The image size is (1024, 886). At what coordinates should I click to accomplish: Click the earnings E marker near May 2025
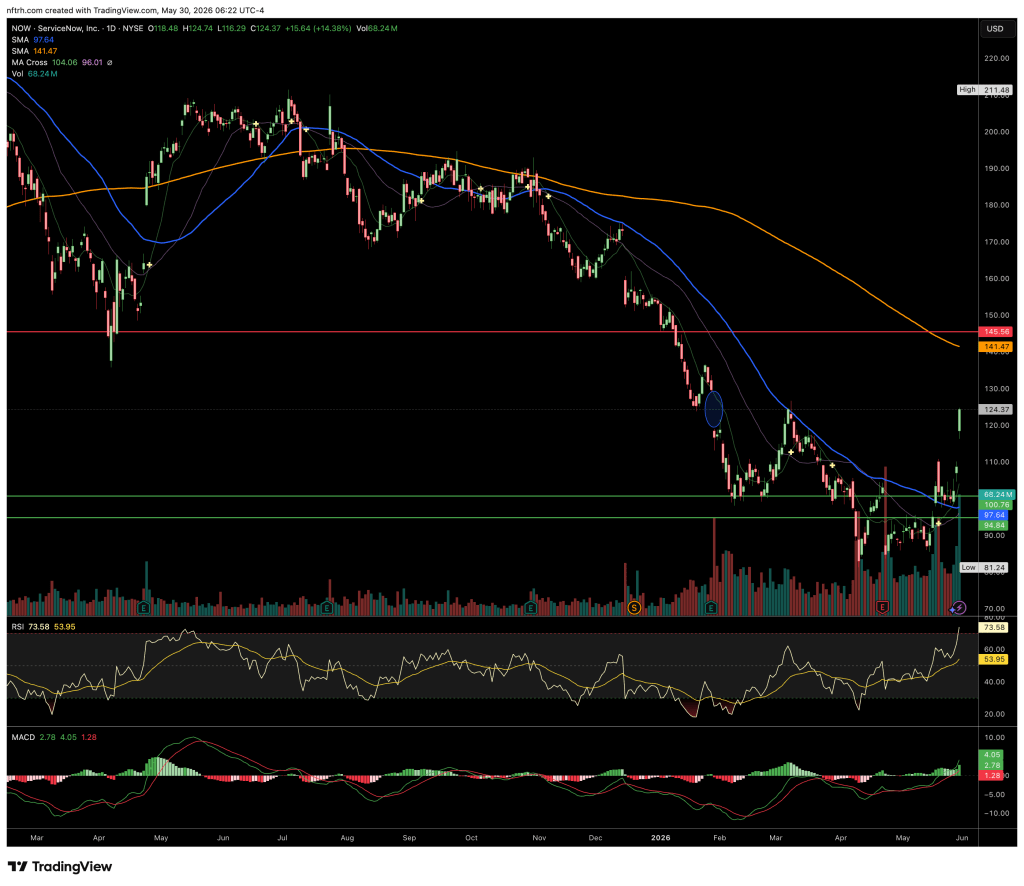click(x=144, y=608)
